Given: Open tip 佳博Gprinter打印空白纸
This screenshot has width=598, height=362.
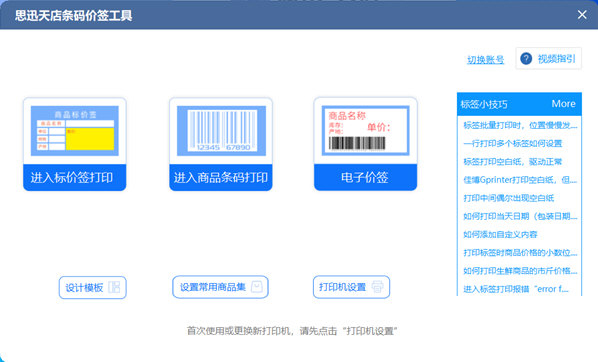Looking at the screenshot, I should [x=520, y=180].
